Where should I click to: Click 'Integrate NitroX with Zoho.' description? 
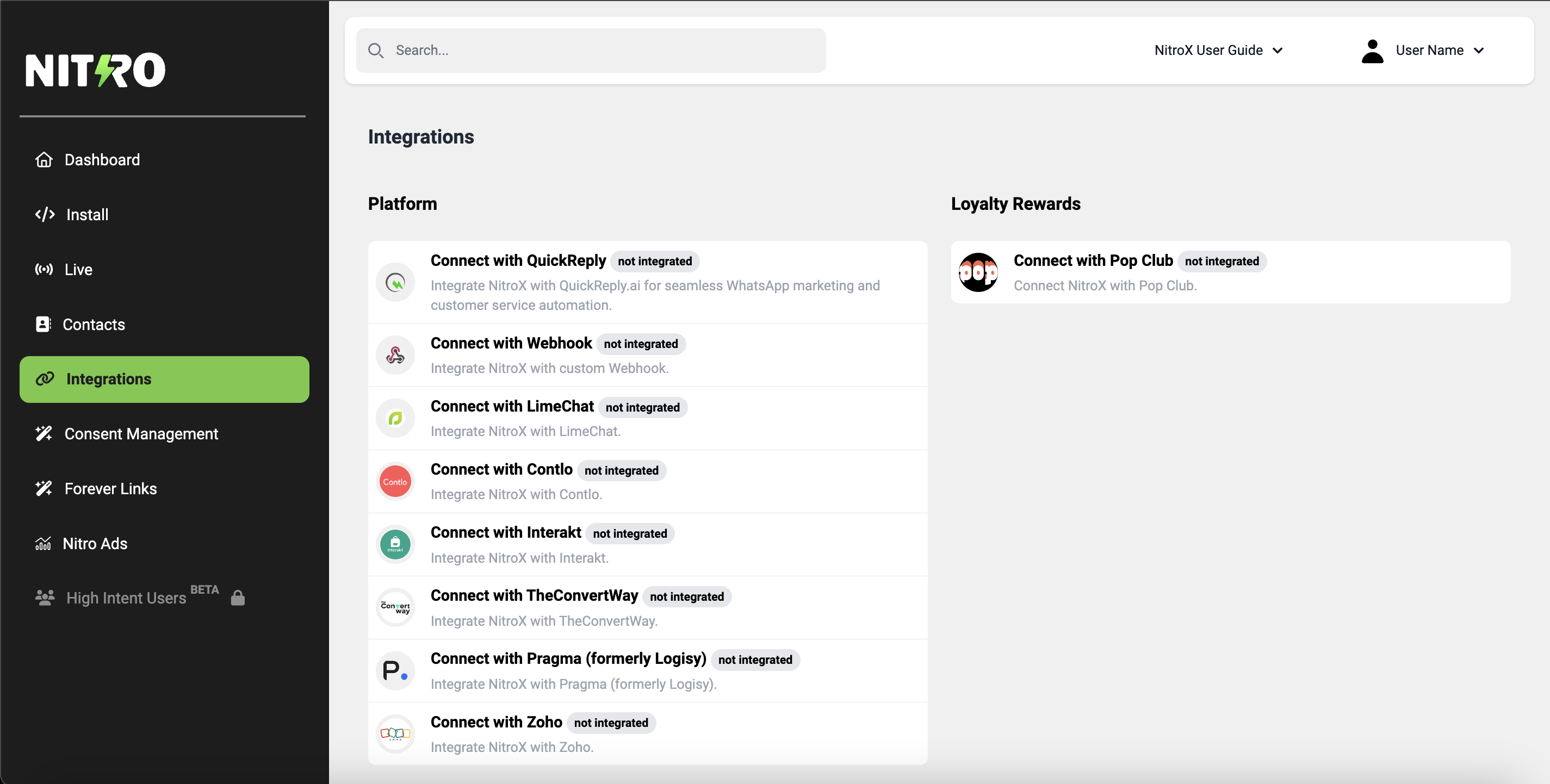click(512, 747)
